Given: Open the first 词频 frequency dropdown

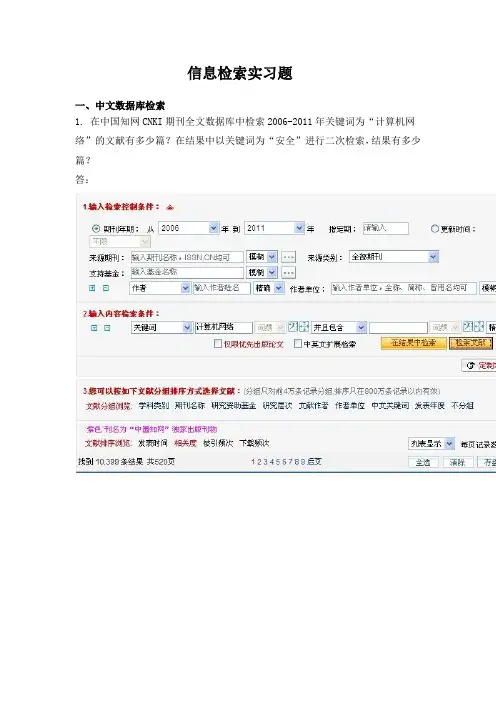Looking at the screenshot, I should pos(270,328).
